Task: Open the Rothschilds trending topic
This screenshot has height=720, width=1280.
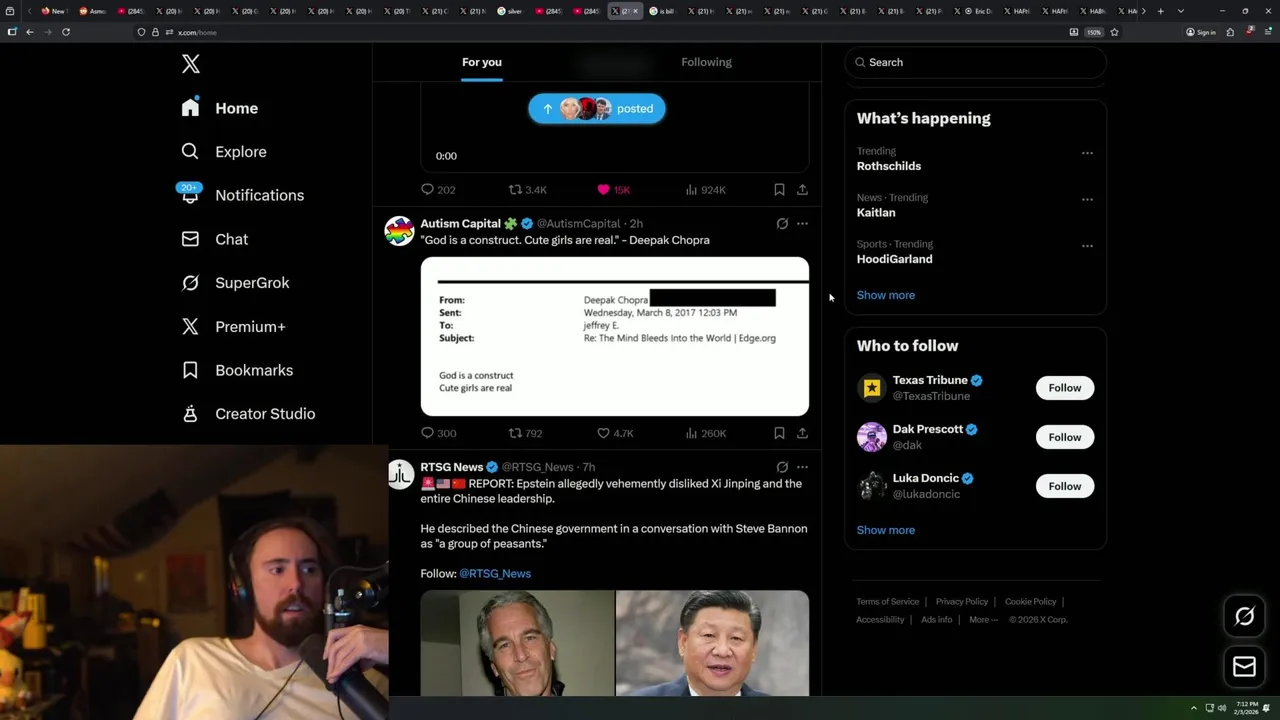Action: (x=889, y=166)
